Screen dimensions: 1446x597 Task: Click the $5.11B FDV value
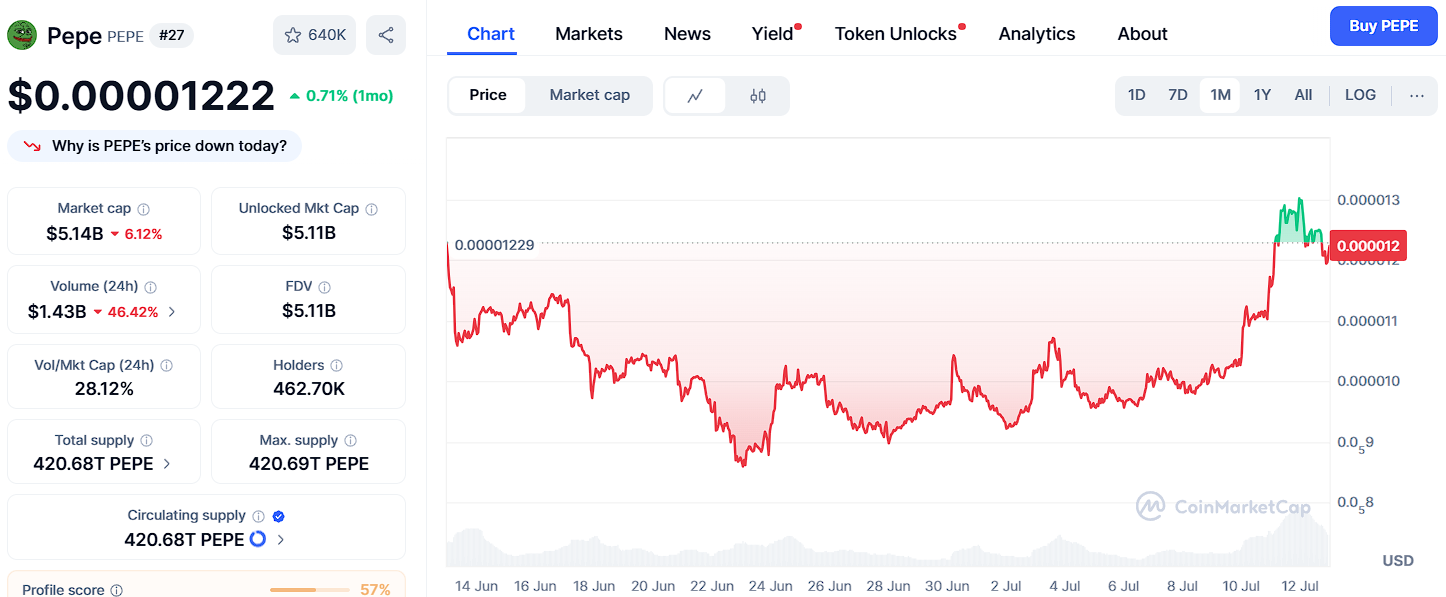pyautogui.click(x=309, y=311)
